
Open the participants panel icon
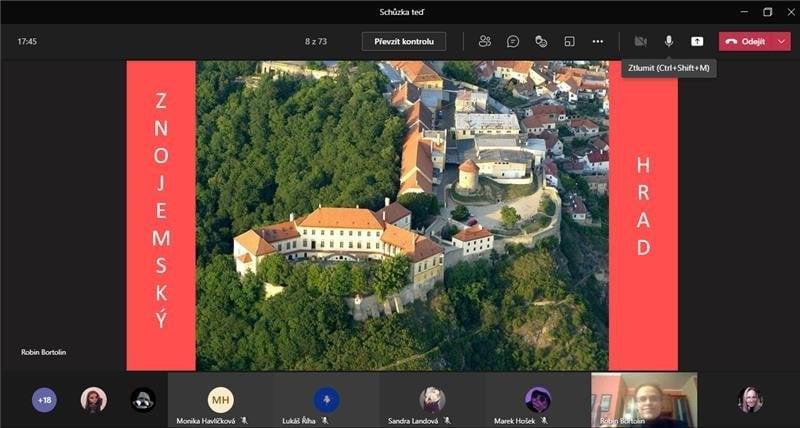[x=485, y=42]
